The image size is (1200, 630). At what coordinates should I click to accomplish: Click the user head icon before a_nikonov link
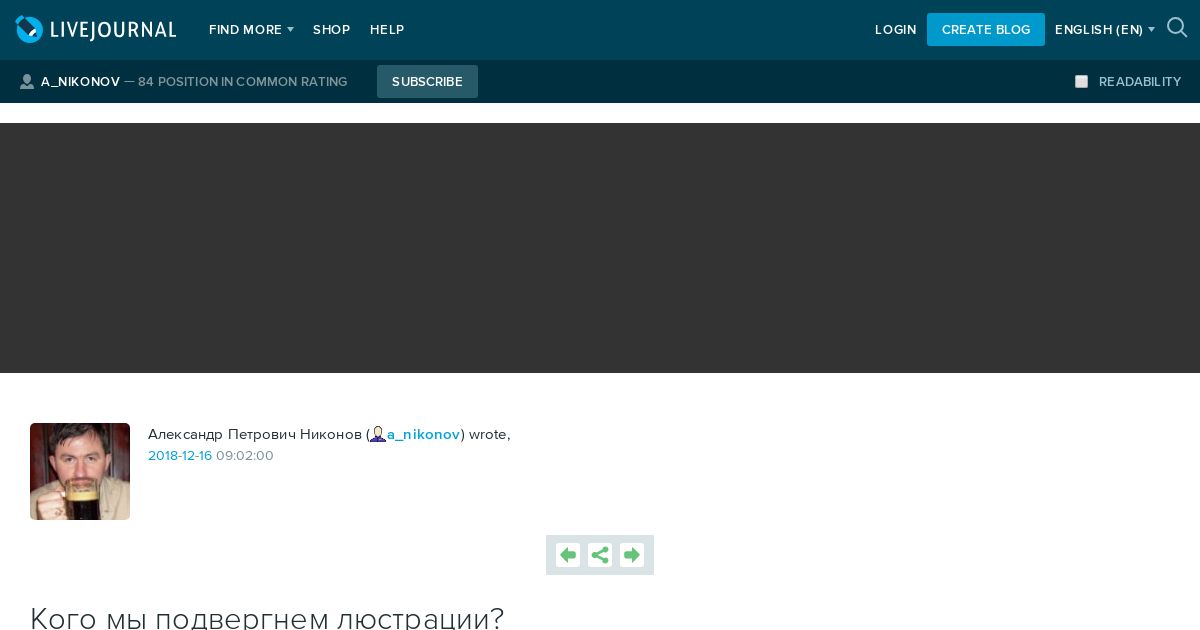[378, 434]
